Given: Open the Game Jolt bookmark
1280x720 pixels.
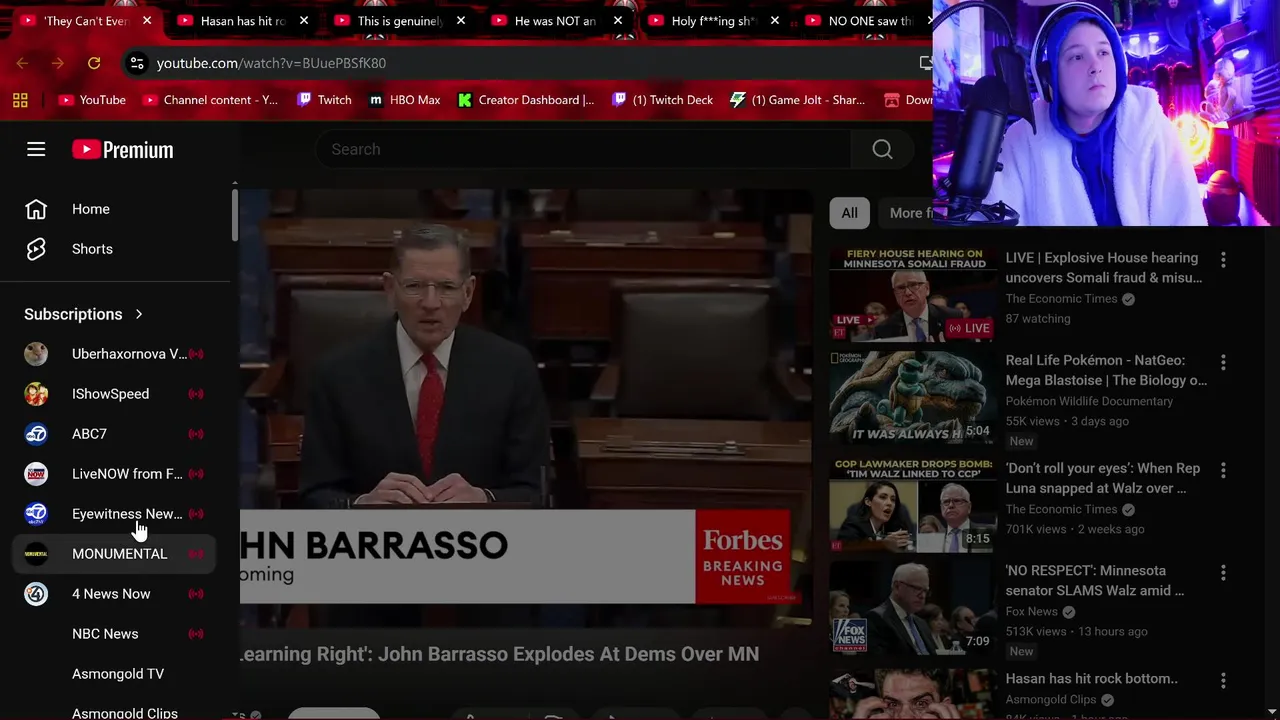Looking at the screenshot, I should (798, 100).
